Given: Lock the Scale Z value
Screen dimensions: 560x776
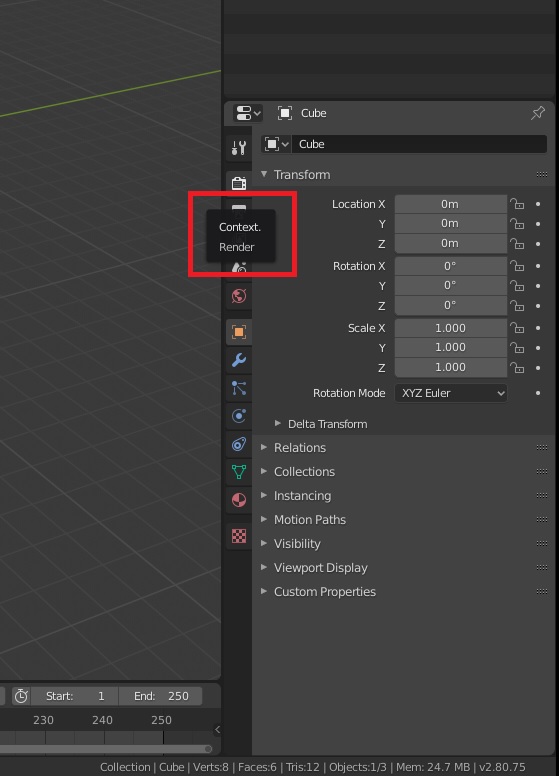Looking at the screenshot, I should 517,368.
